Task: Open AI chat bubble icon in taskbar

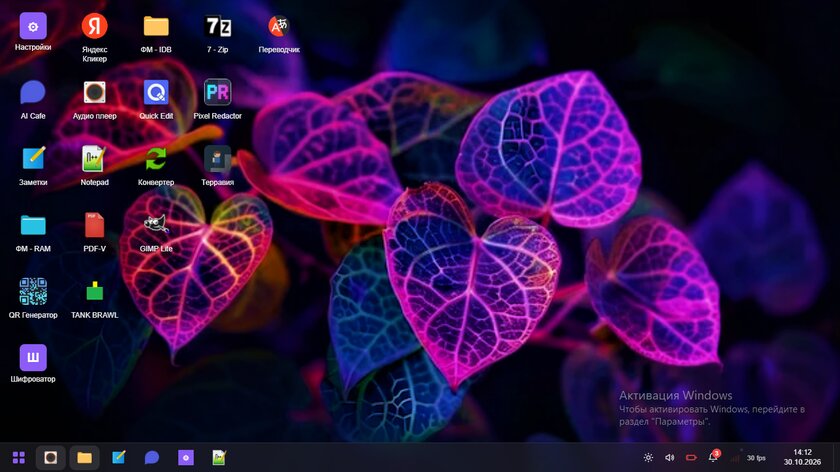Action: tap(152, 458)
